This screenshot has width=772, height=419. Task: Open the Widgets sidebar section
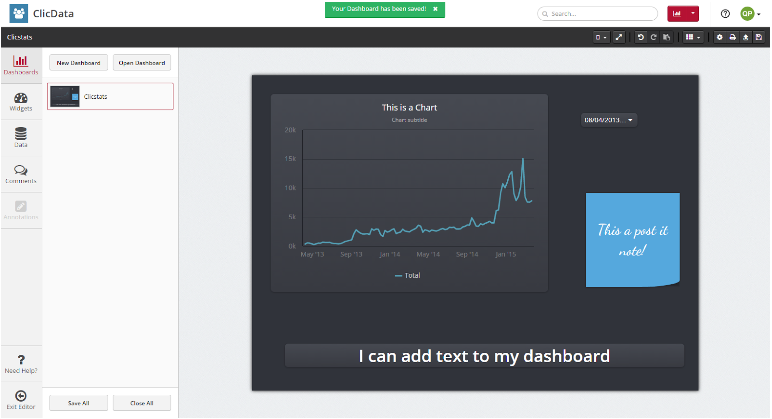point(21,102)
